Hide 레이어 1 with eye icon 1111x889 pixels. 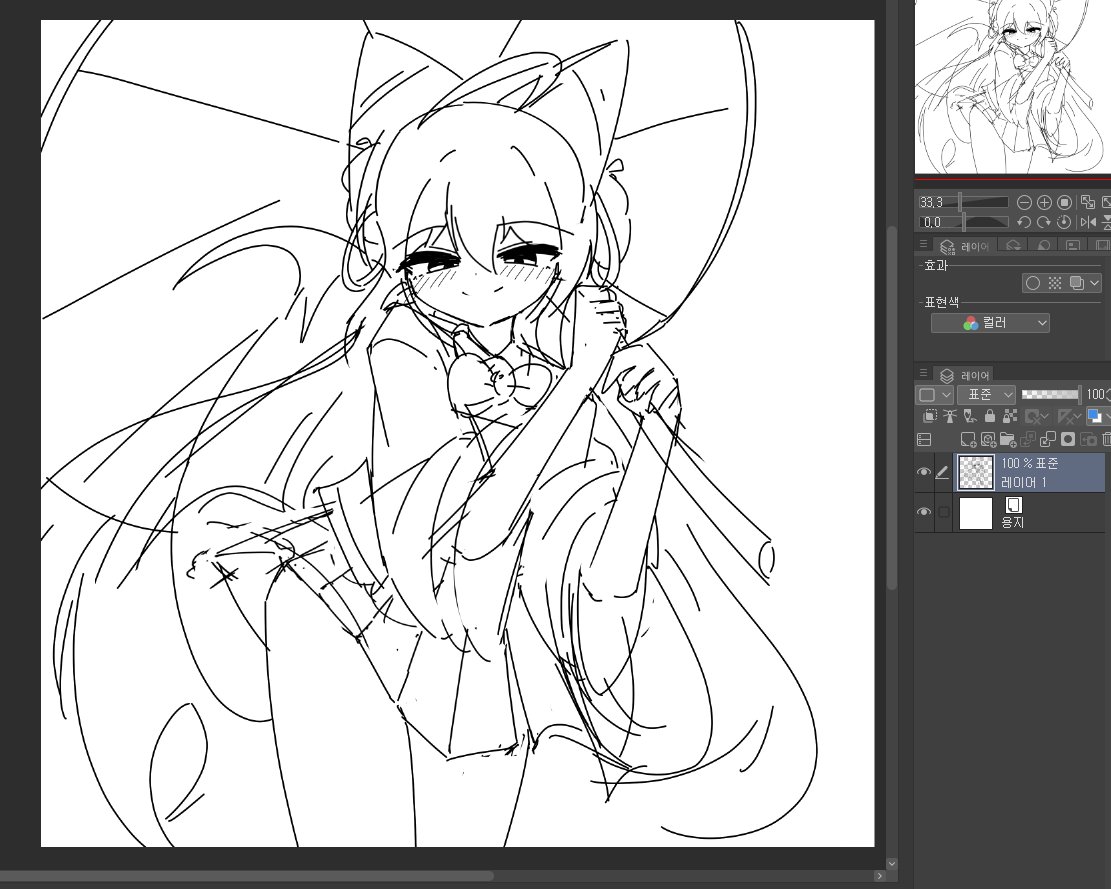(923, 472)
